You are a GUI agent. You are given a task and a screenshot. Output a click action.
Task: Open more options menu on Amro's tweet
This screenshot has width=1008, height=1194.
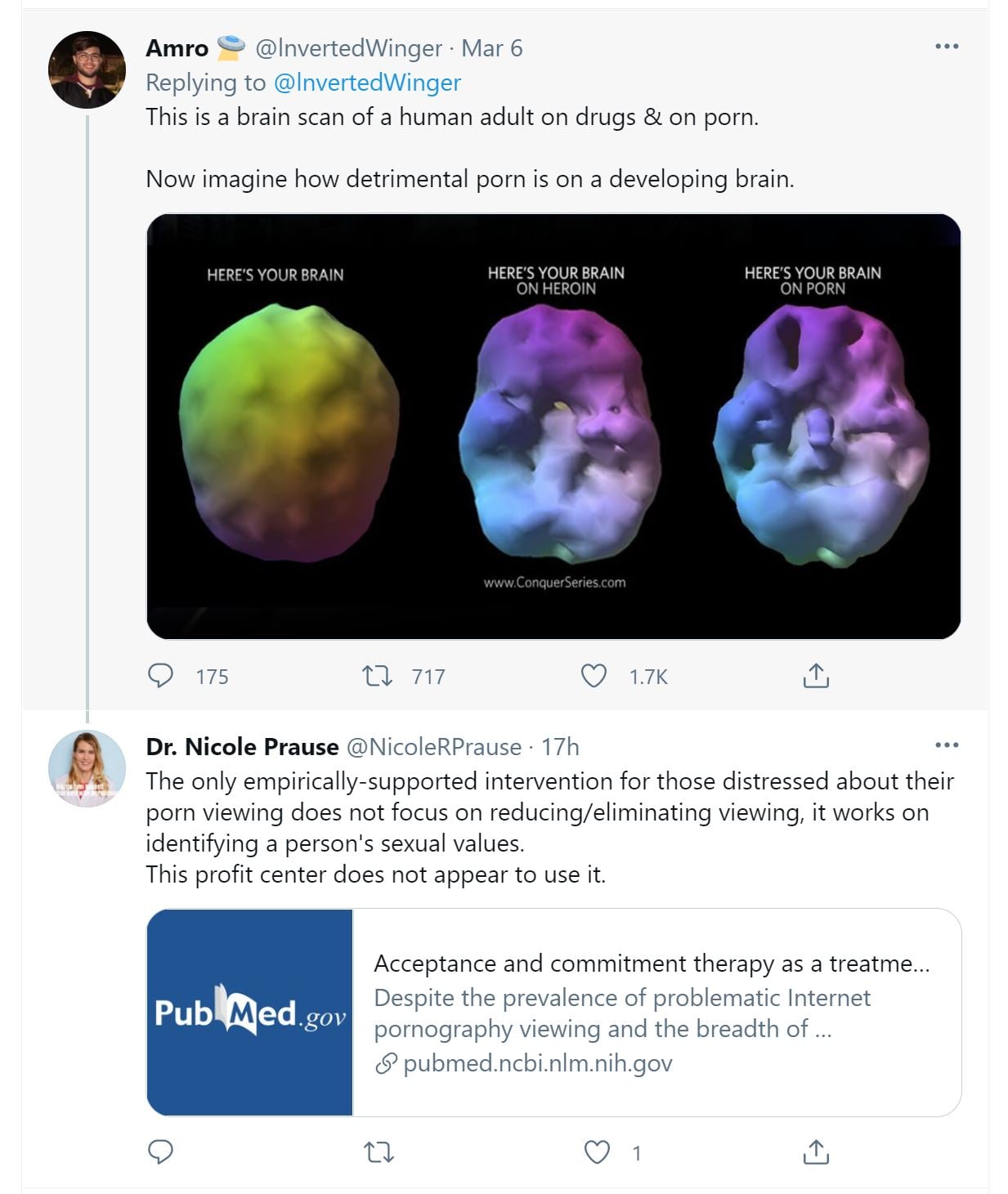click(946, 46)
